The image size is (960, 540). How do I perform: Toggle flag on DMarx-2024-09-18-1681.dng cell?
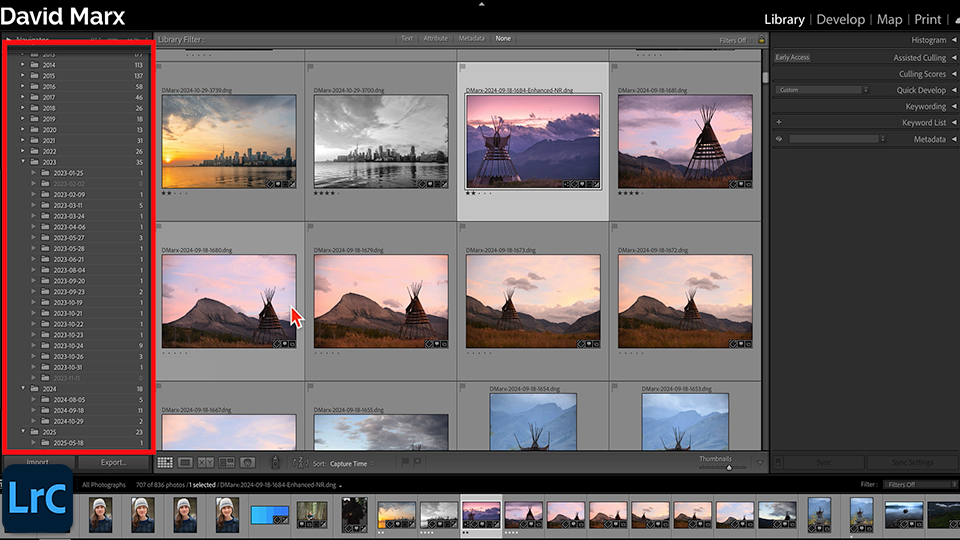[x=614, y=67]
